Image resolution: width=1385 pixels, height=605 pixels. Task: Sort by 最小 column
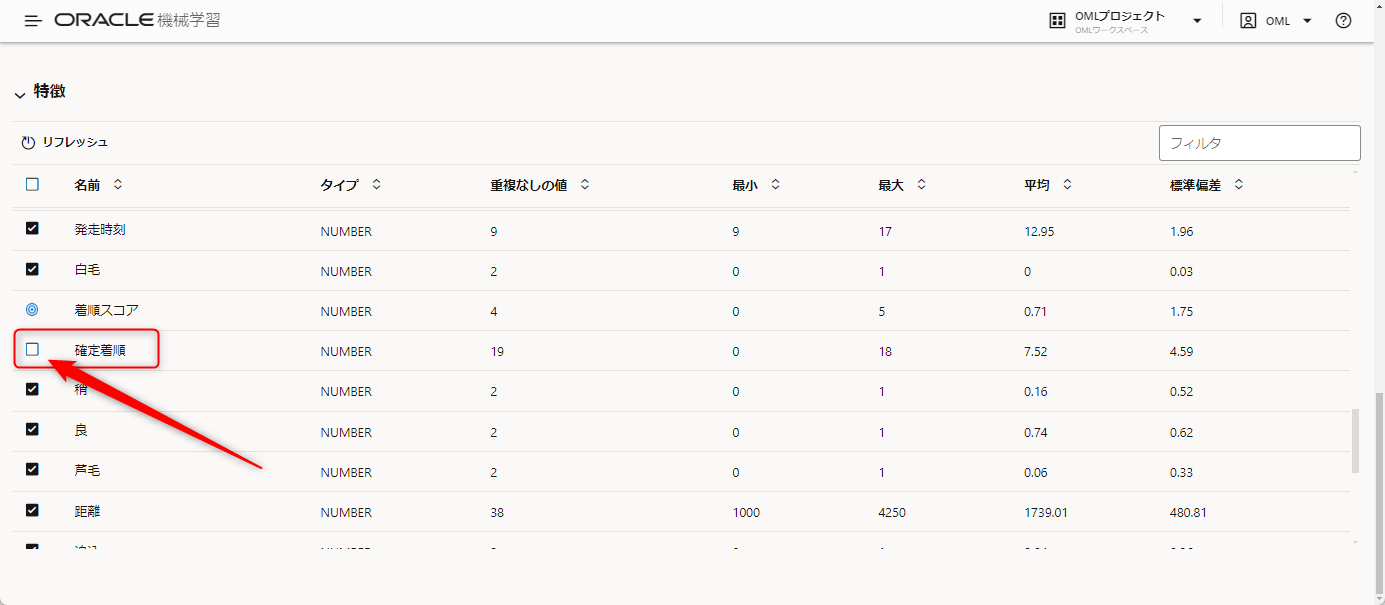click(x=775, y=185)
